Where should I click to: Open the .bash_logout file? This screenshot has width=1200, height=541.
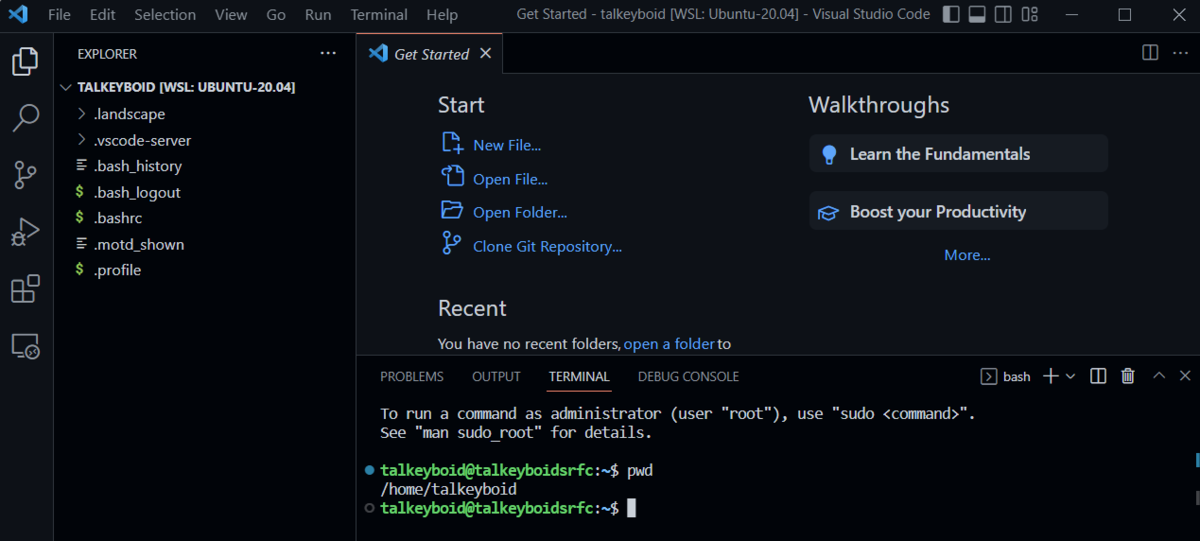204,192
